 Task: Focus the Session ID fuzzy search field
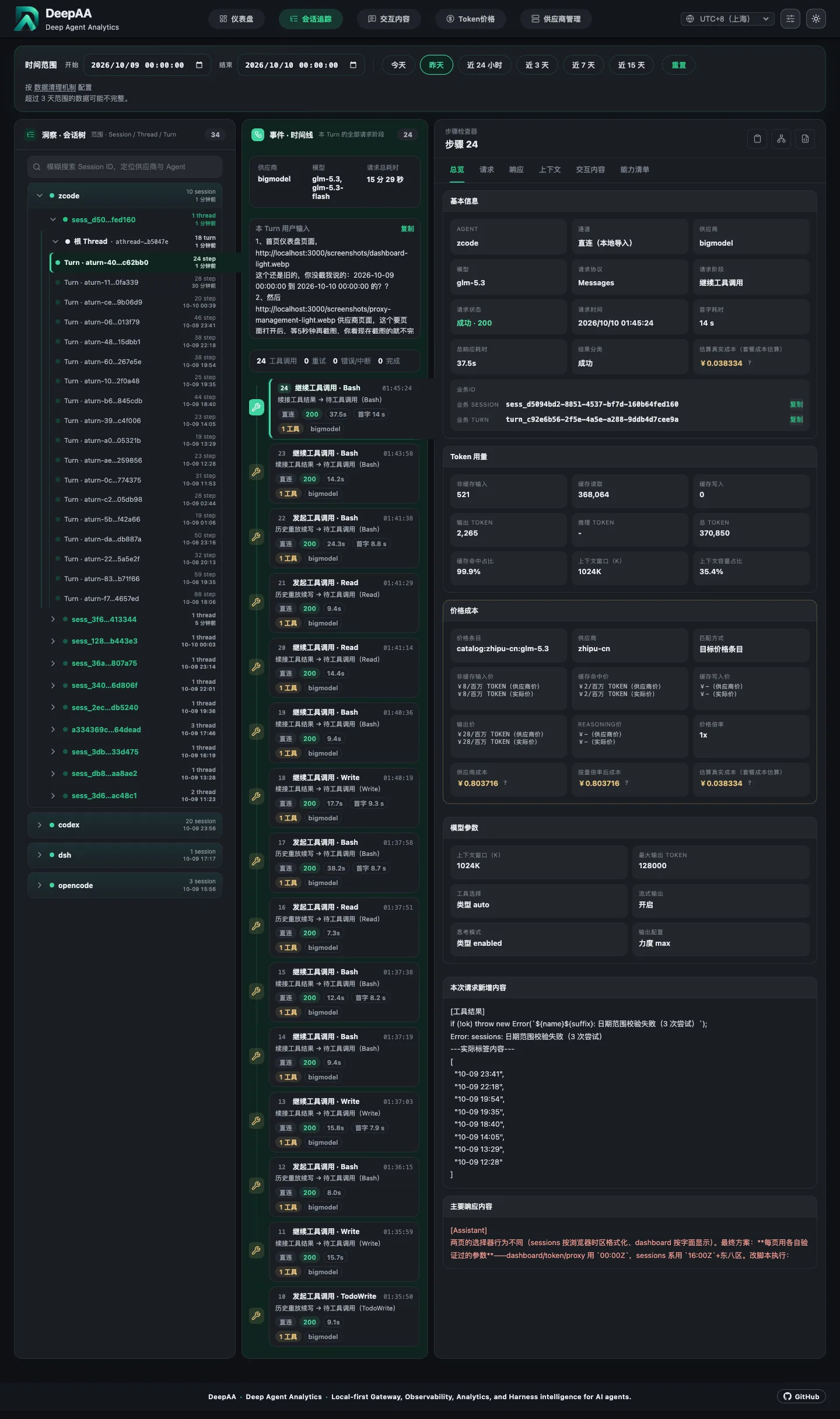click(x=125, y=167)
